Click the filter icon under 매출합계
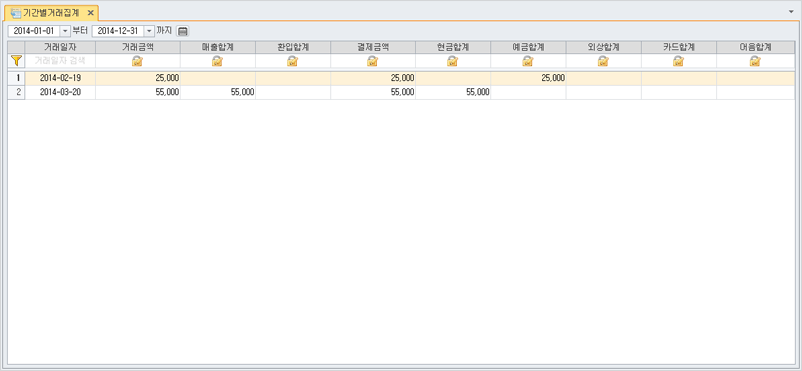This screenshot has height=371, width=802. click(x=217, y=61)
